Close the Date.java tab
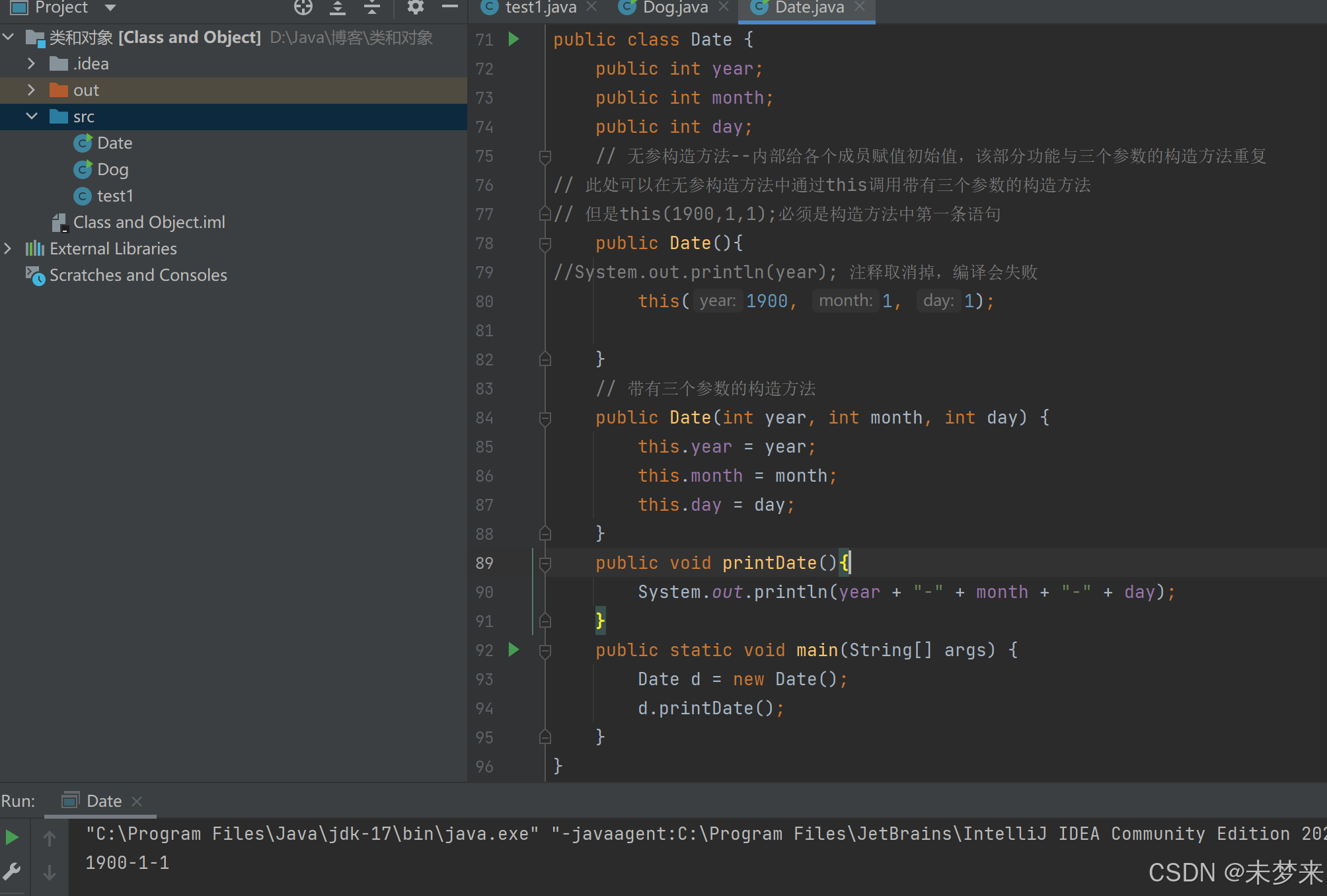This screenshot has height=896, width=1327. pyautogui.click(x=860, y=7)
